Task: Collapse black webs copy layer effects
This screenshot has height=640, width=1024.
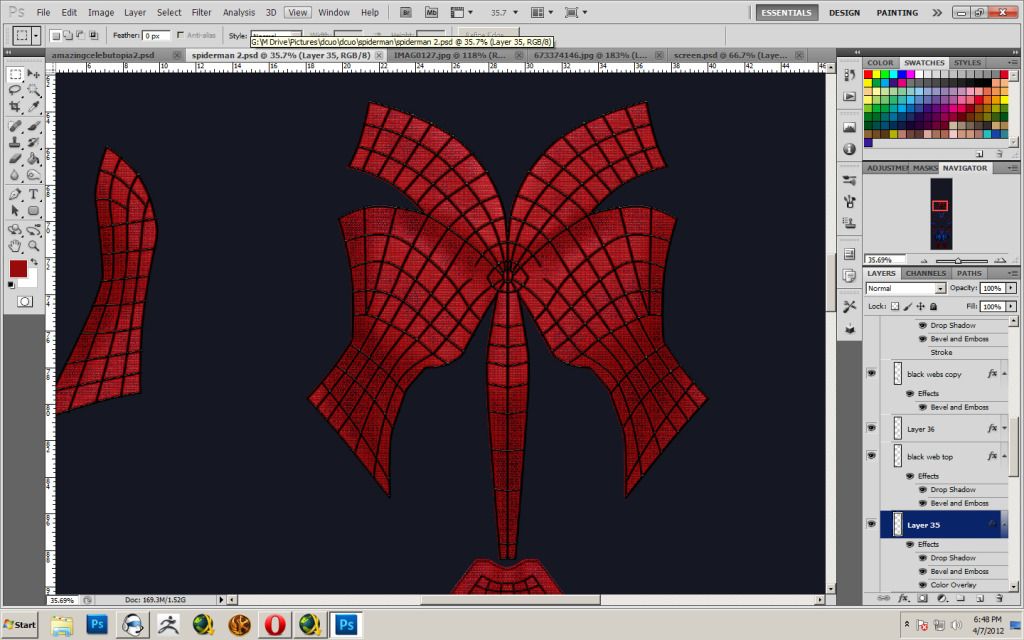Action: (1004, 374)
